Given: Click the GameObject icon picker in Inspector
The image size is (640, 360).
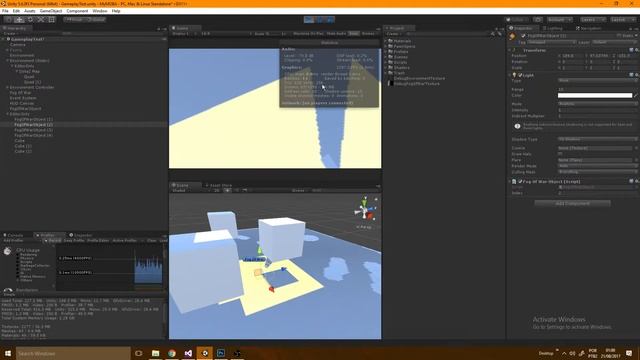Looking at the screenshot, I should click(x=513, y=37).
